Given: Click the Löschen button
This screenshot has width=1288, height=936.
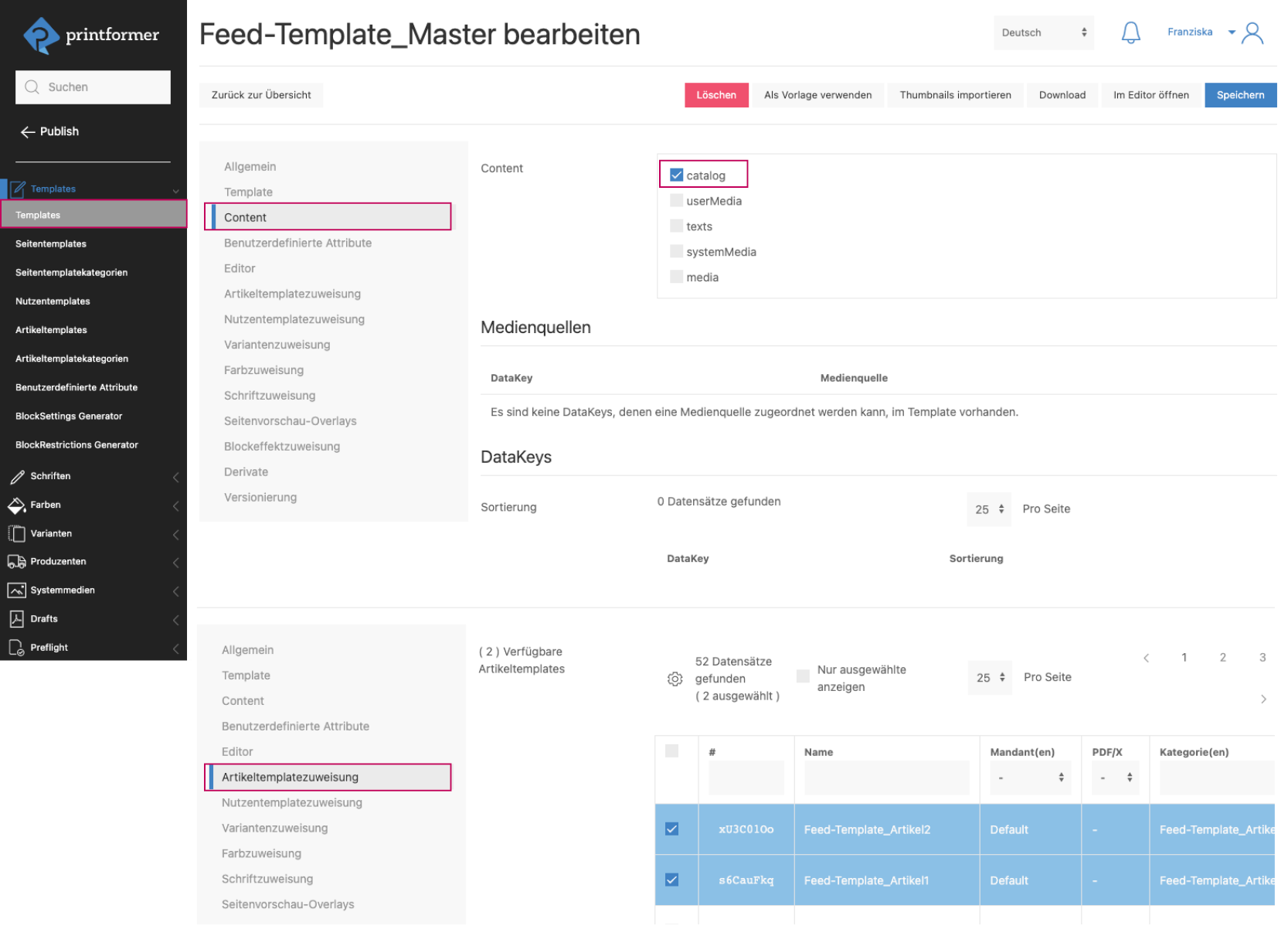Looking at the screenshot, I should (x=715, y=95).
